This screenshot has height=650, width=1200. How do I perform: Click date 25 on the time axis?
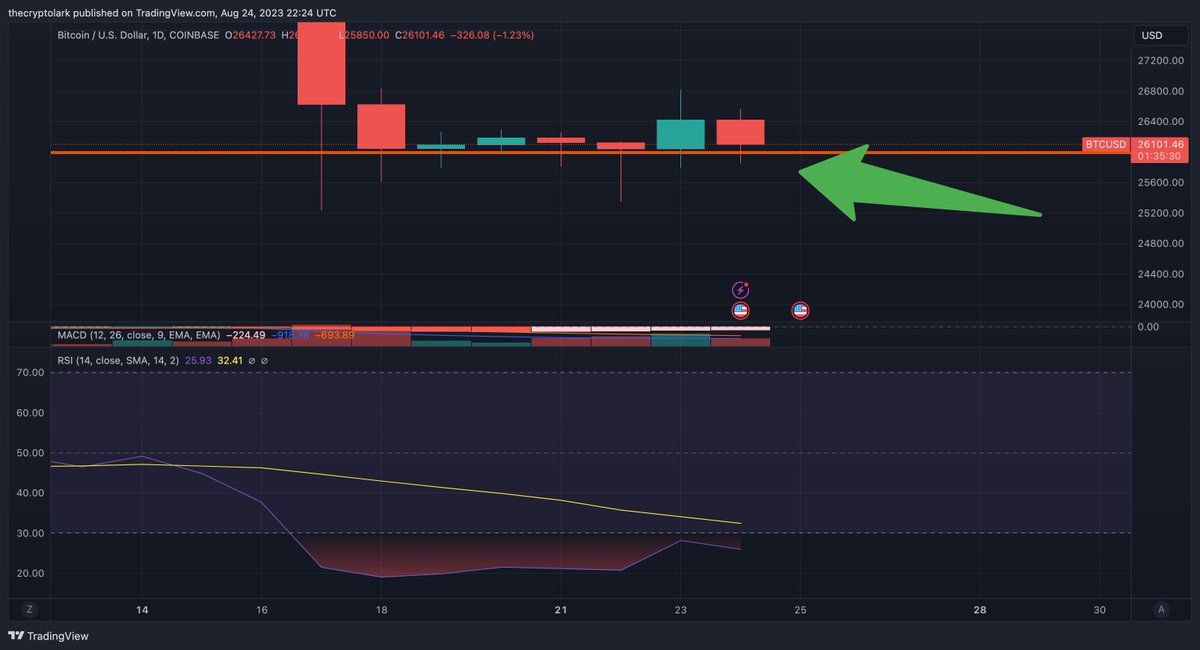point(800,610)
